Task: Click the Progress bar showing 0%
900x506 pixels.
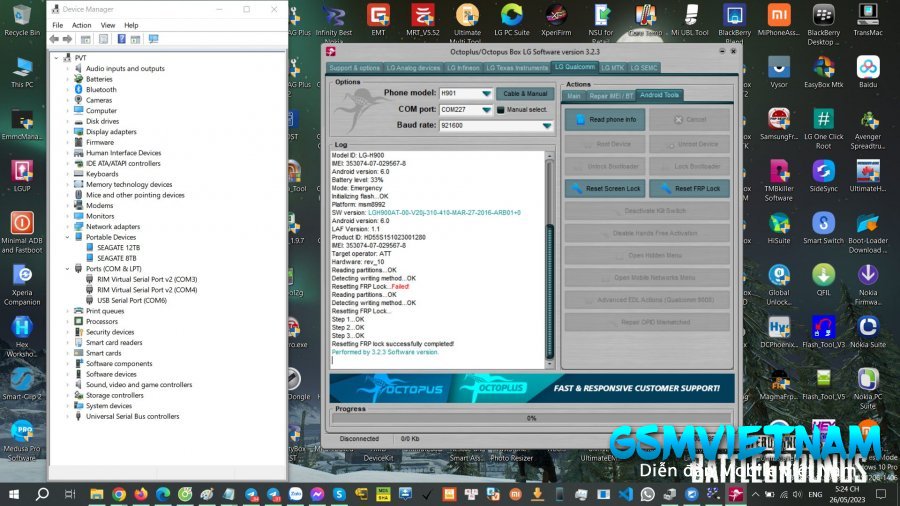Action: click(532, 418)
